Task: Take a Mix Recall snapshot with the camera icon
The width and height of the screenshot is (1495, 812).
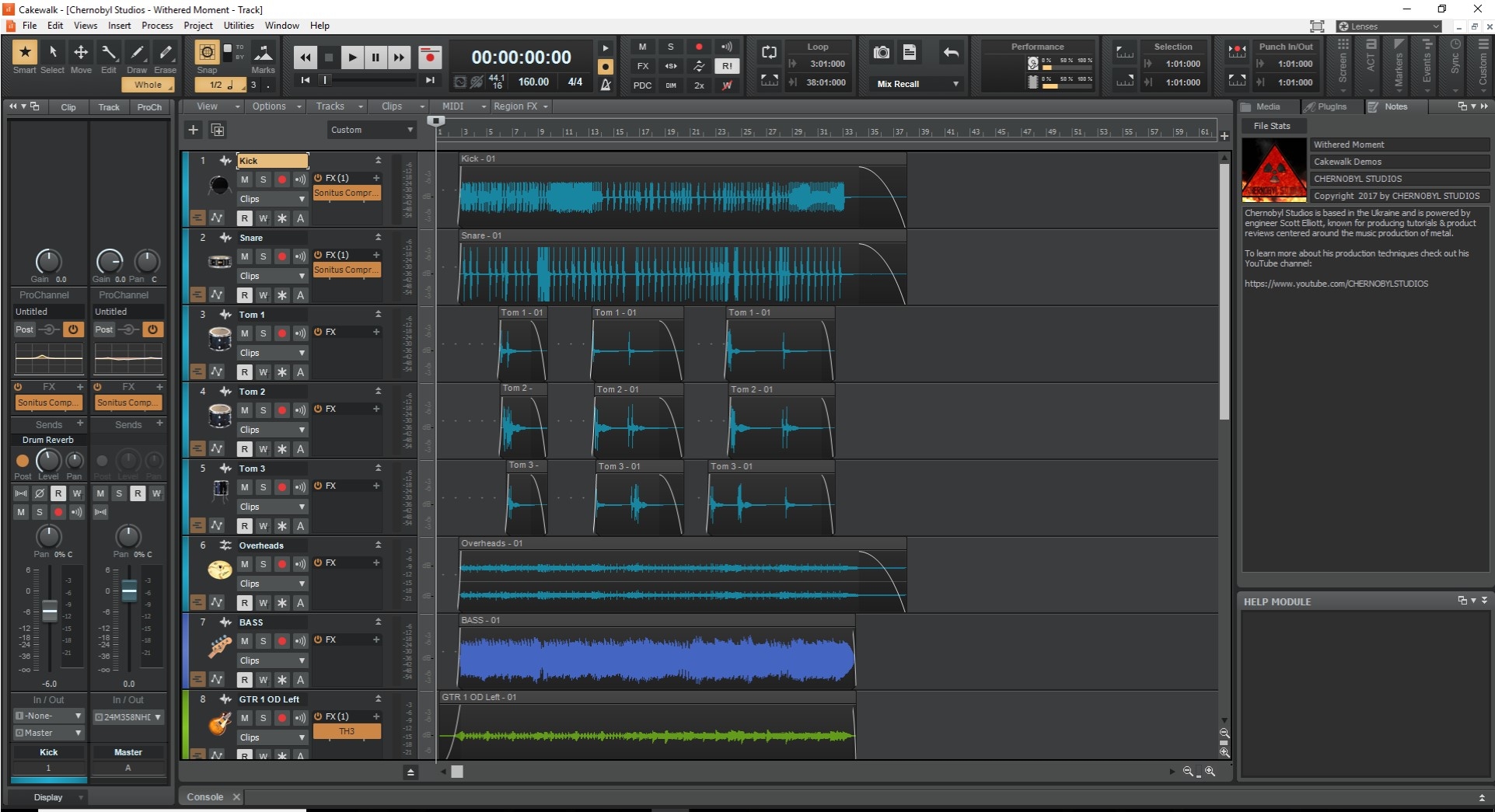Action: (x=882, y=52)
